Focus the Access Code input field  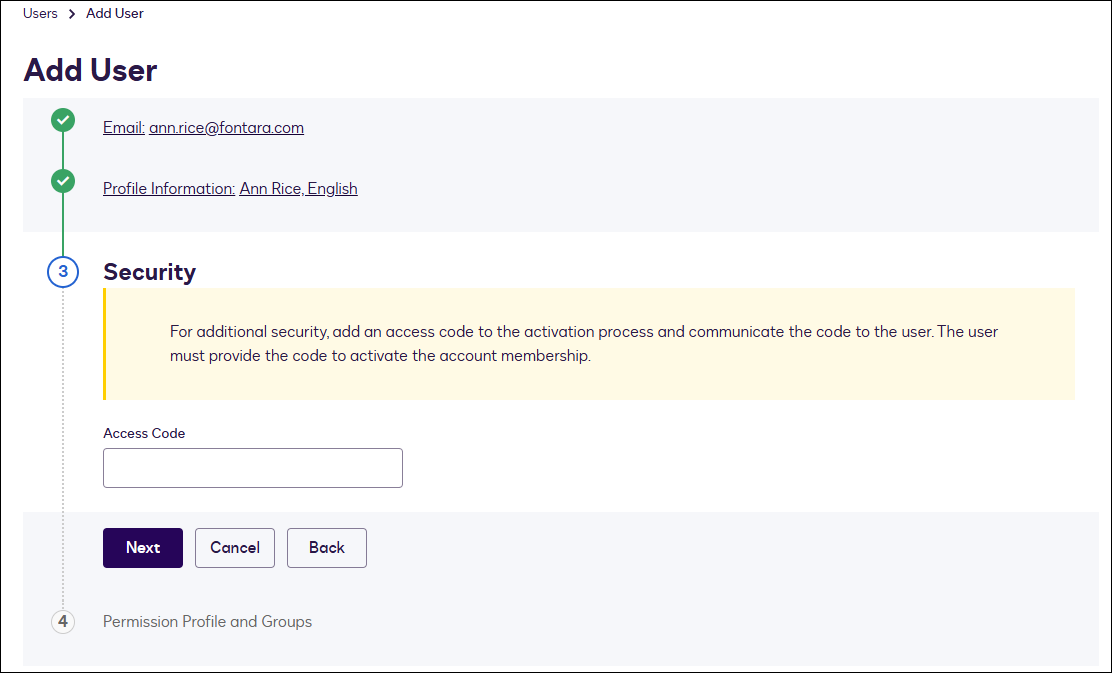[x=252, y=468]
